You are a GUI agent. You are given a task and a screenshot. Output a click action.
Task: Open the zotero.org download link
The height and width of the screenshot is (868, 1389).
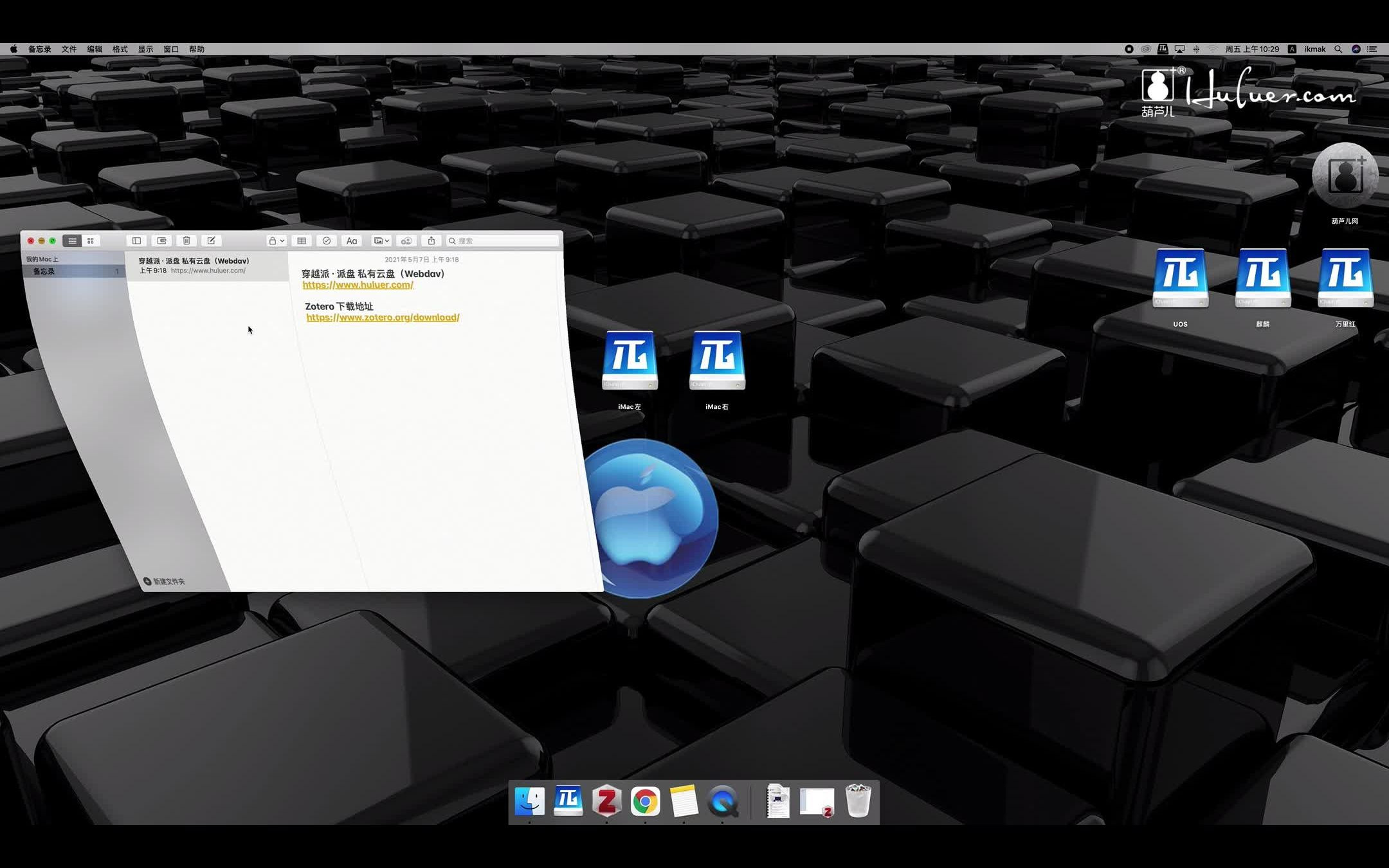(x=383, y=318)
